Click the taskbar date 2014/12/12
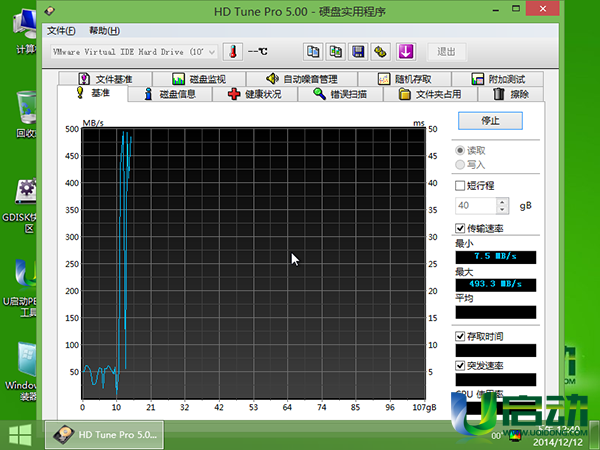The image size is (600, 450). [558, 442]
